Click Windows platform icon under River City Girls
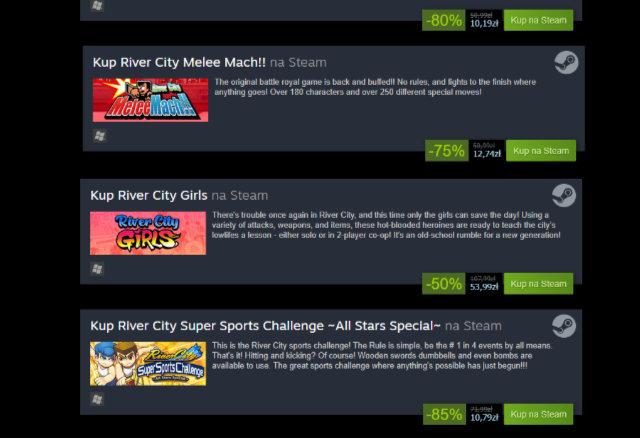This screenshot has width=640, height=438. [x=97, y=269]
